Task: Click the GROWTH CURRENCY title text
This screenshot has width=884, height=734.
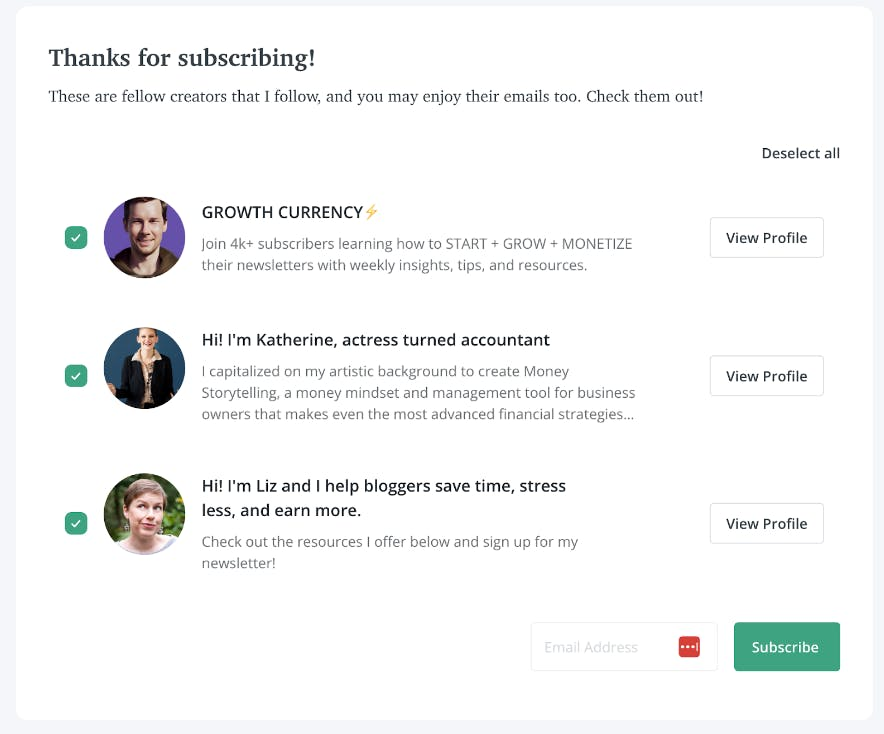Action: tap(282, 212)
